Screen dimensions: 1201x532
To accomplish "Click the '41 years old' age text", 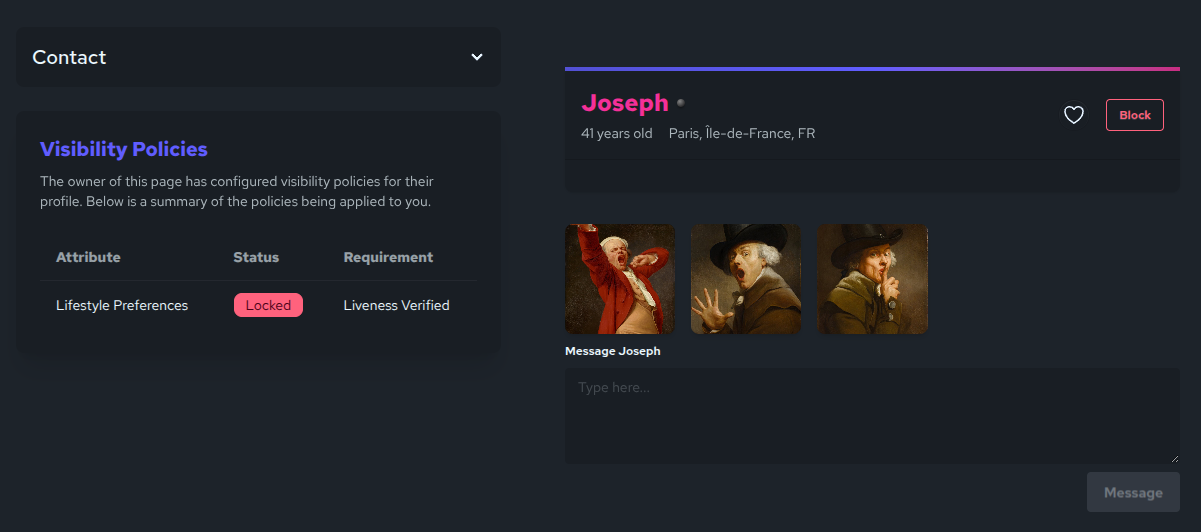I will pyautogui.click(x=617, y=133).
